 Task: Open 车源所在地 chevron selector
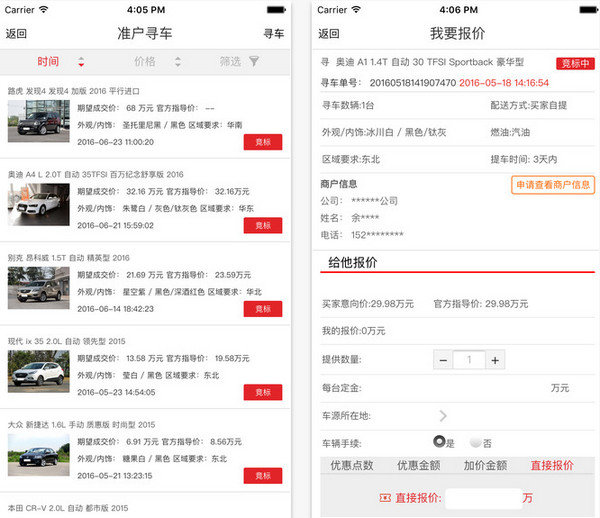[x=443, y=415]
